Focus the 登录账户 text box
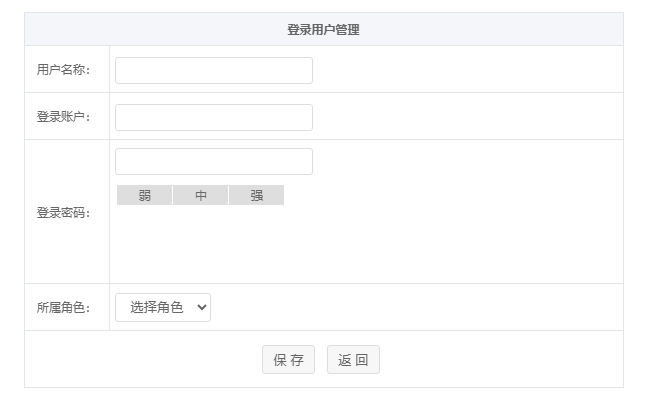Viewport: 651px width, 403px height. tap(213, 117)
